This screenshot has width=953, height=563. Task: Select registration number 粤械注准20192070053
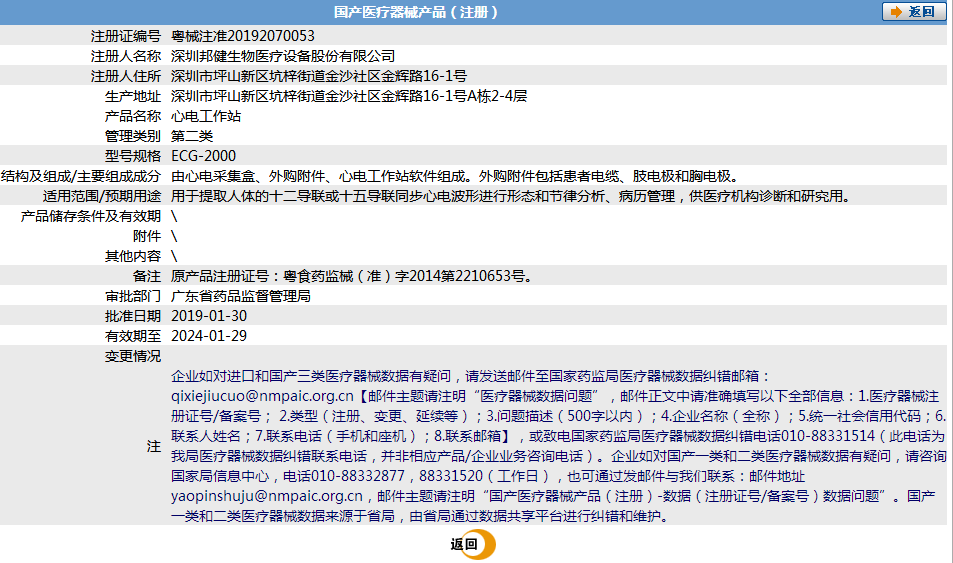coord(243,36)
